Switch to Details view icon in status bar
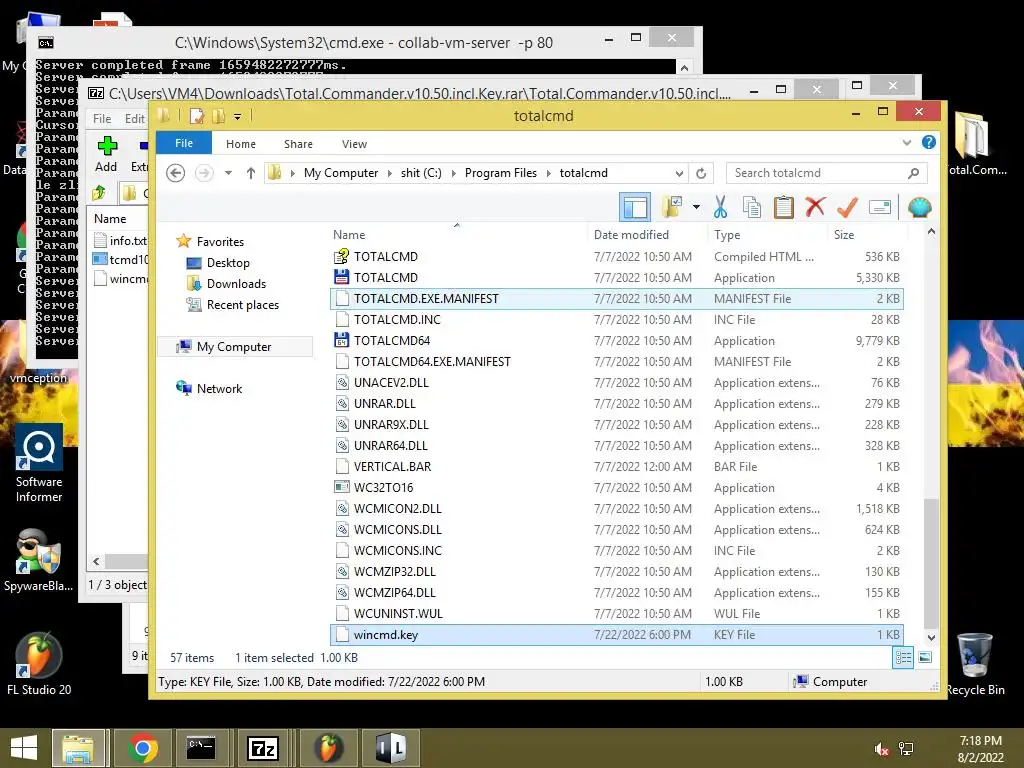1024x768 pixels. pos(903,658)
